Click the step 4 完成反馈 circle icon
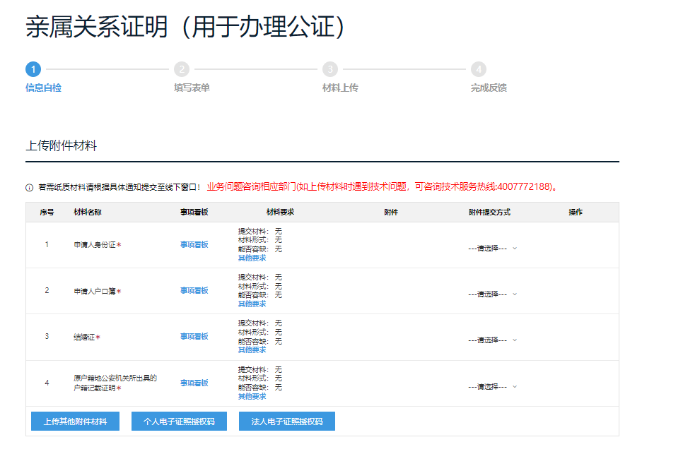Screen dimensions: 700x454 [478, 69]
